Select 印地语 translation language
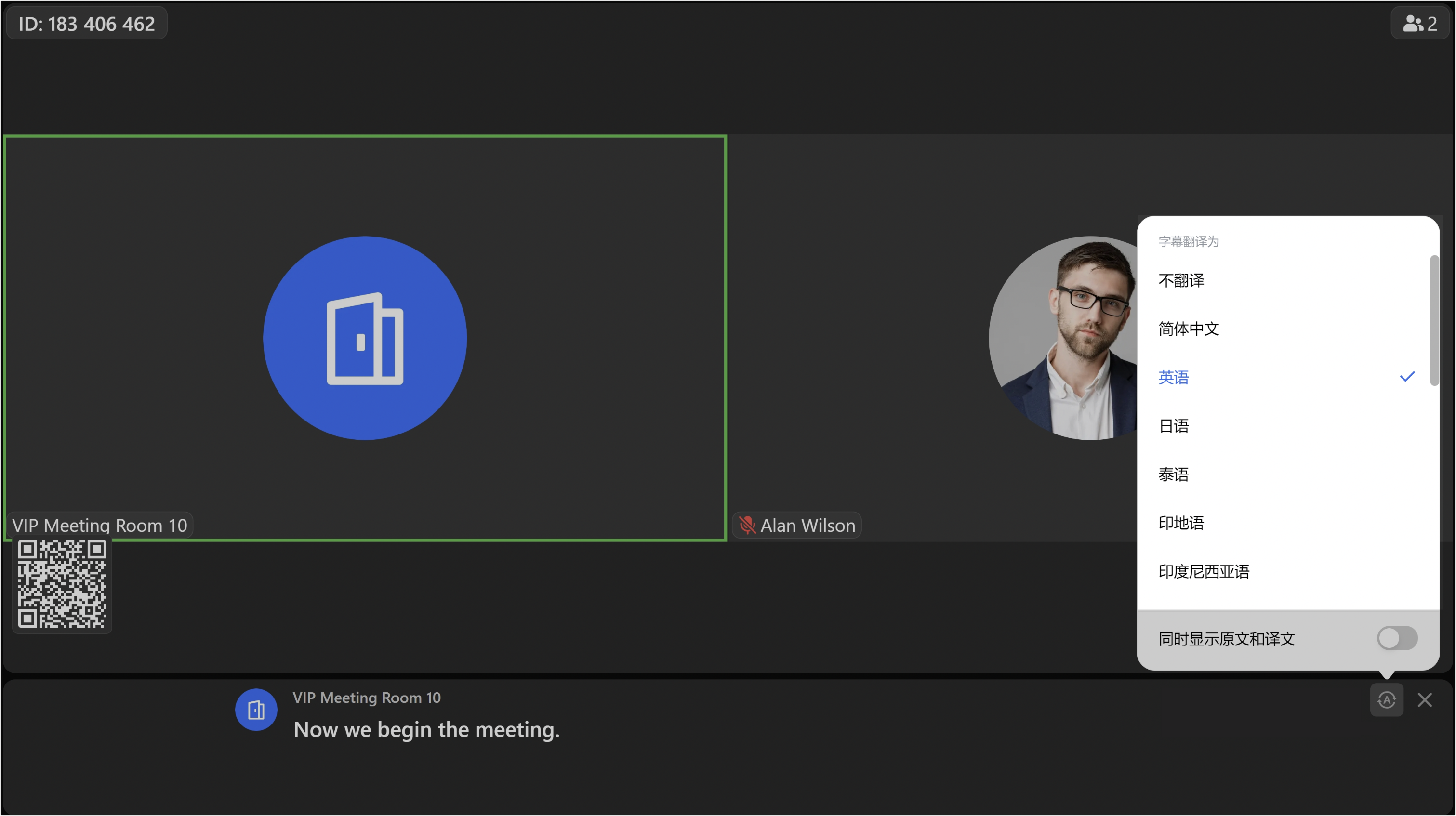Screen dimensions: 1456x816 point(1287,523)
